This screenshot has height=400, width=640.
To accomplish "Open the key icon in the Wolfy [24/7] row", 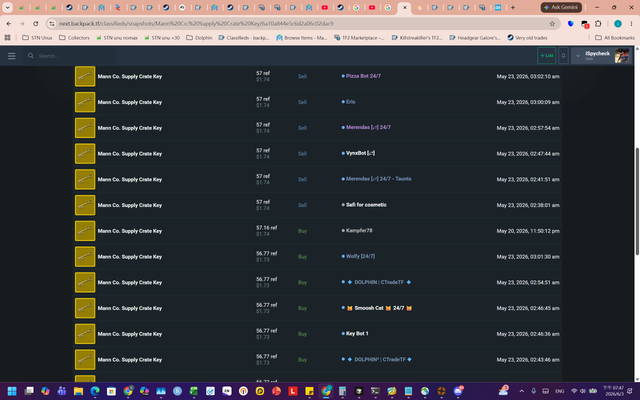I will tap(85, 256).
